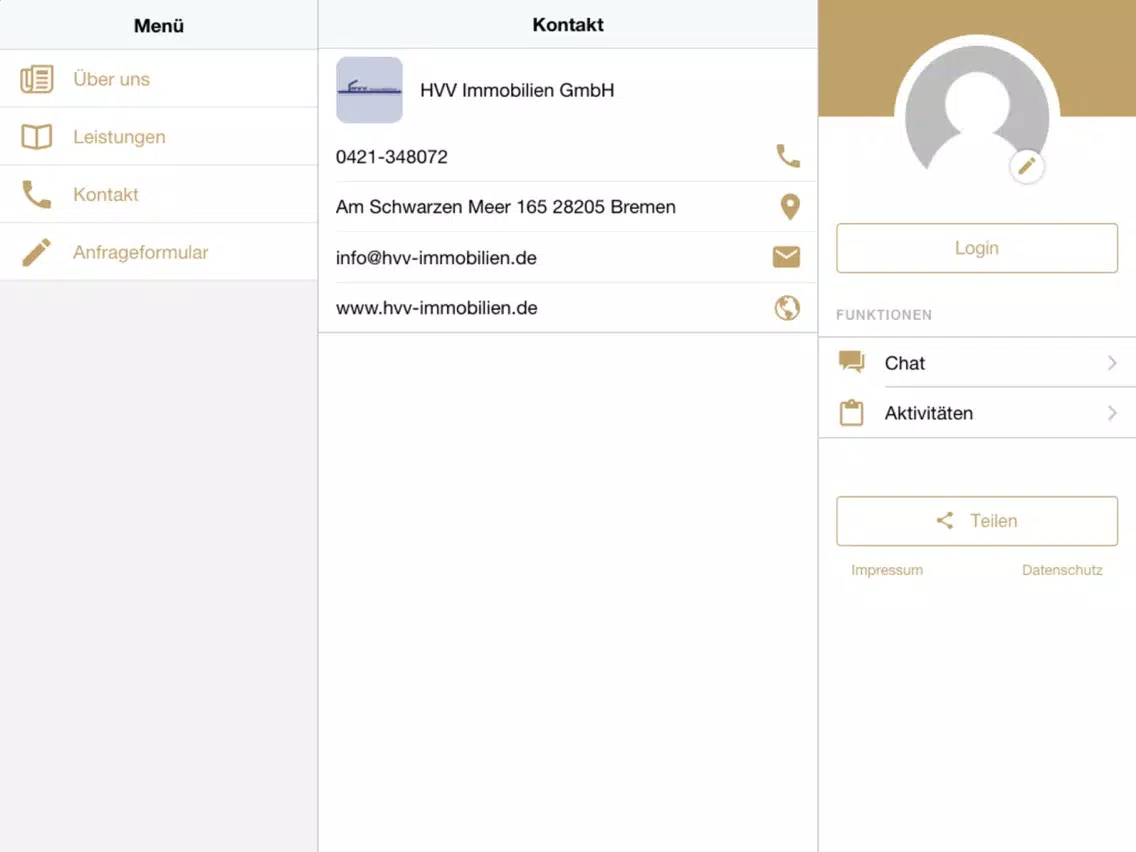Open the Aktivitäten function row
Image resolution: width=1136 pixels, height=852 pixels.
(x=977, y=413)
